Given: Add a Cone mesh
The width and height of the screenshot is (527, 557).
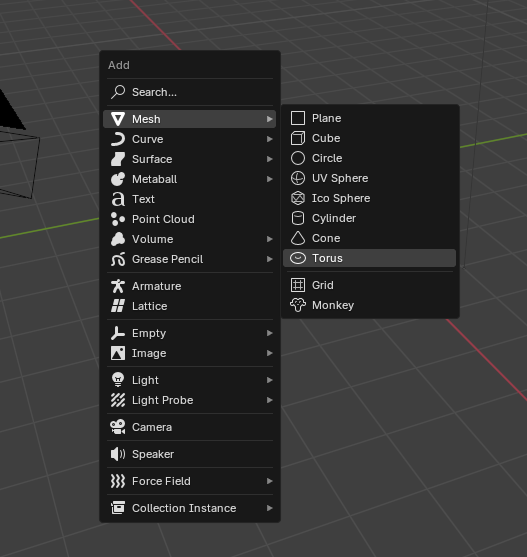Looking at the screenshot, I should (369, 238).
